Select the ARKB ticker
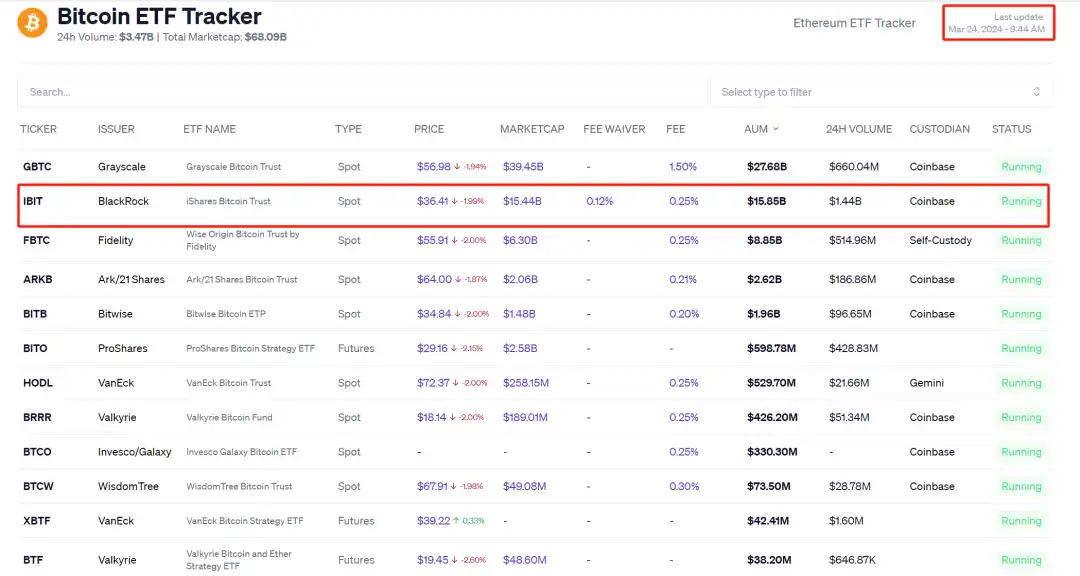1080x576 pixels. tap(37, 280)
